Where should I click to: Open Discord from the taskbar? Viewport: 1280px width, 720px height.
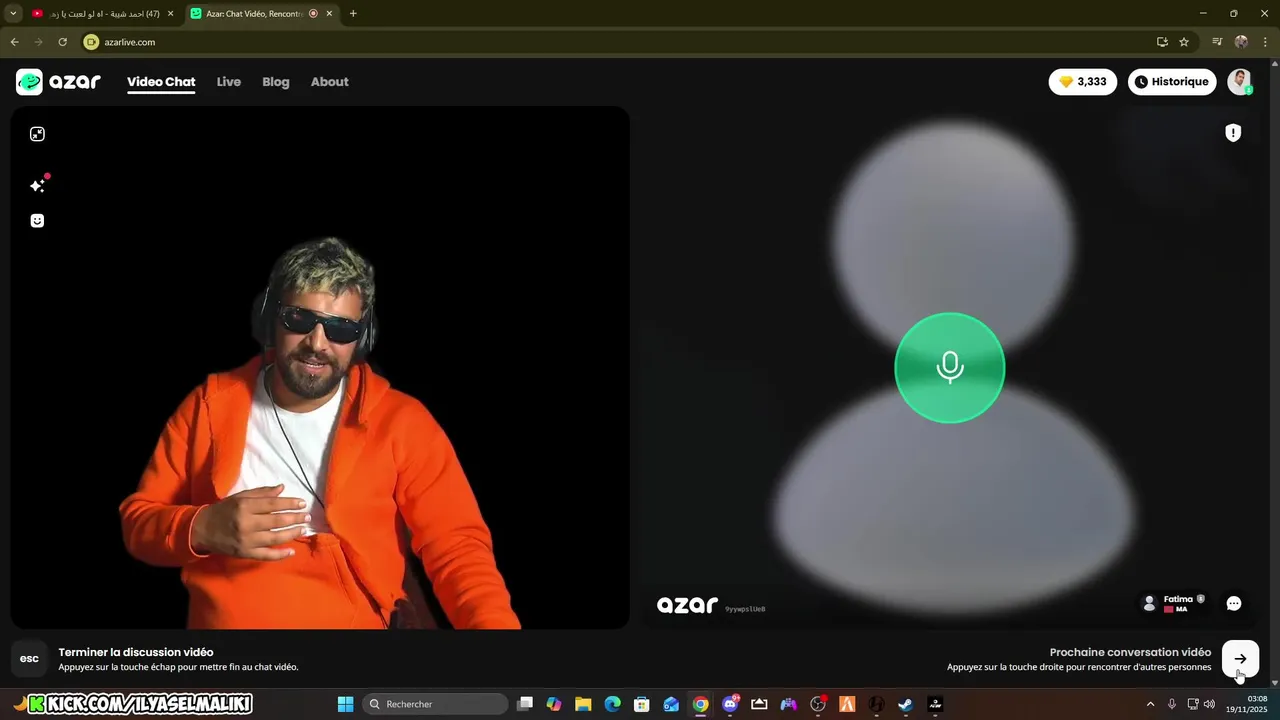coord(730,704)
